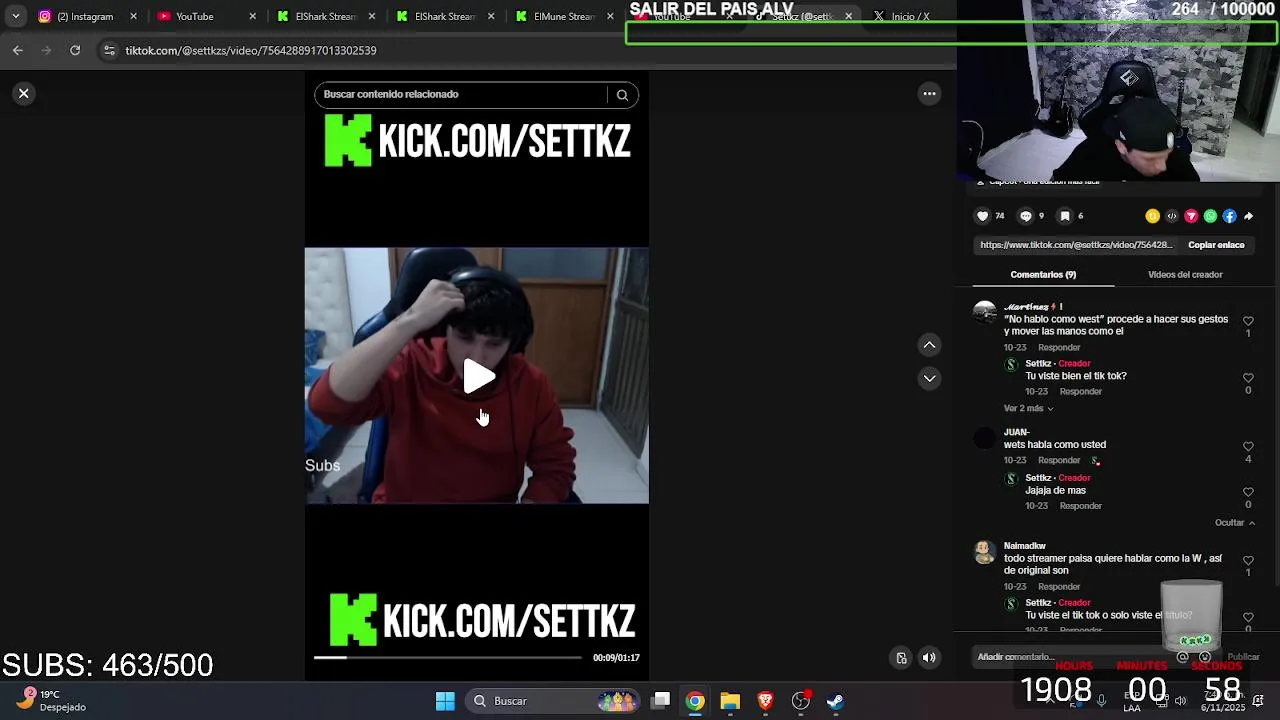Open Chrome tab search dropdown arrow
This screenshot has height=720, width=1280.
(x=15, y=17)
